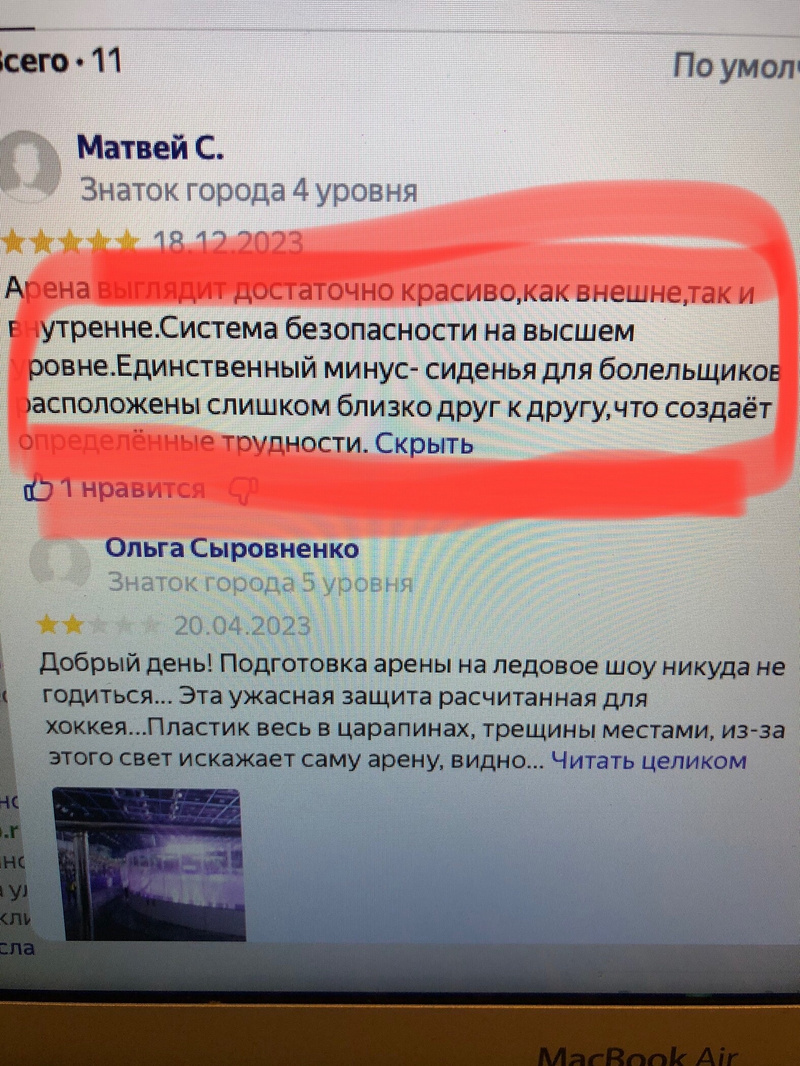Click five-star rating of Матвей's review
Screen dimensions: 800x1066
(x=70, y=241)
